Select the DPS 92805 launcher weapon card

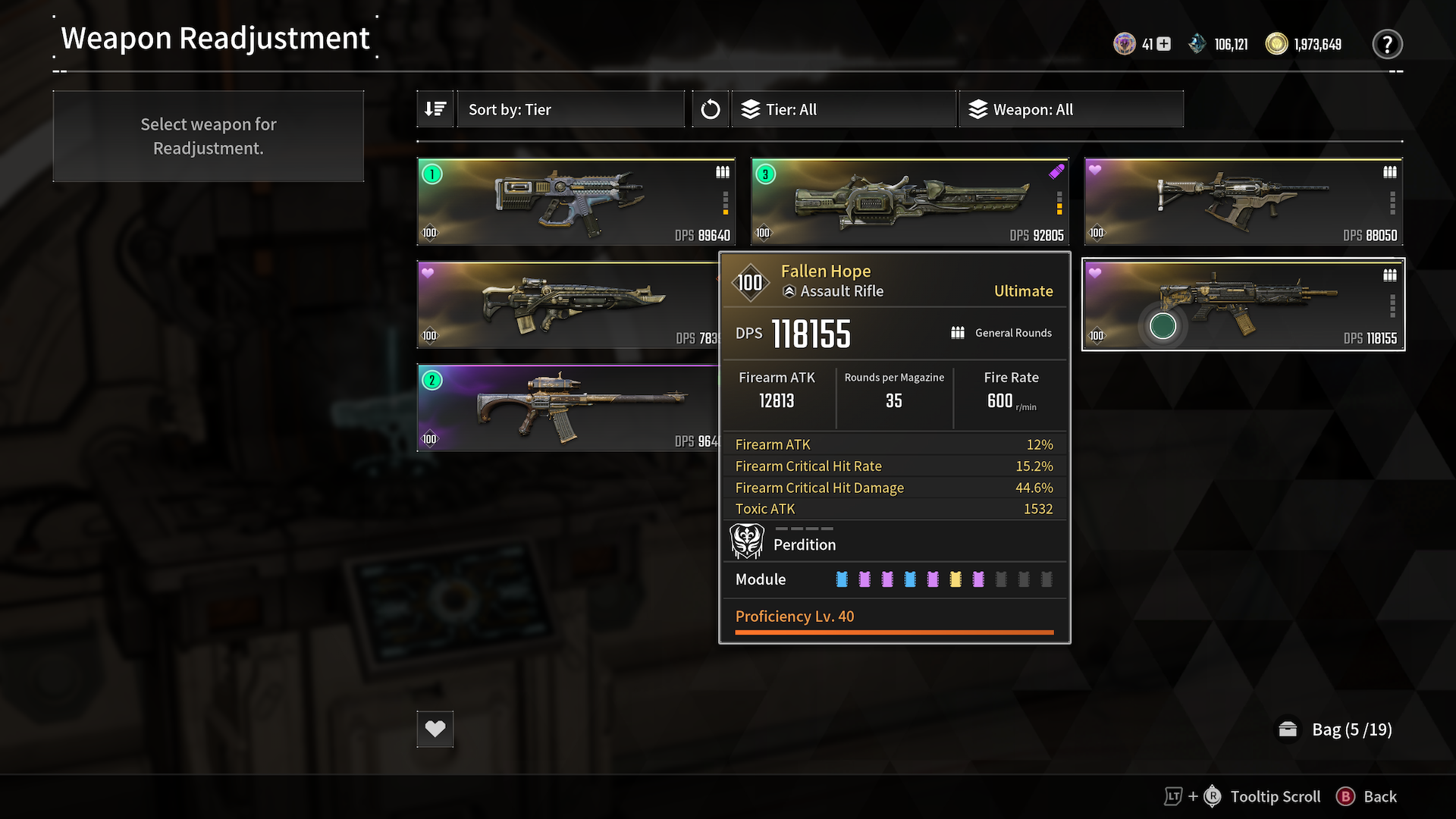tap(910, 202)
